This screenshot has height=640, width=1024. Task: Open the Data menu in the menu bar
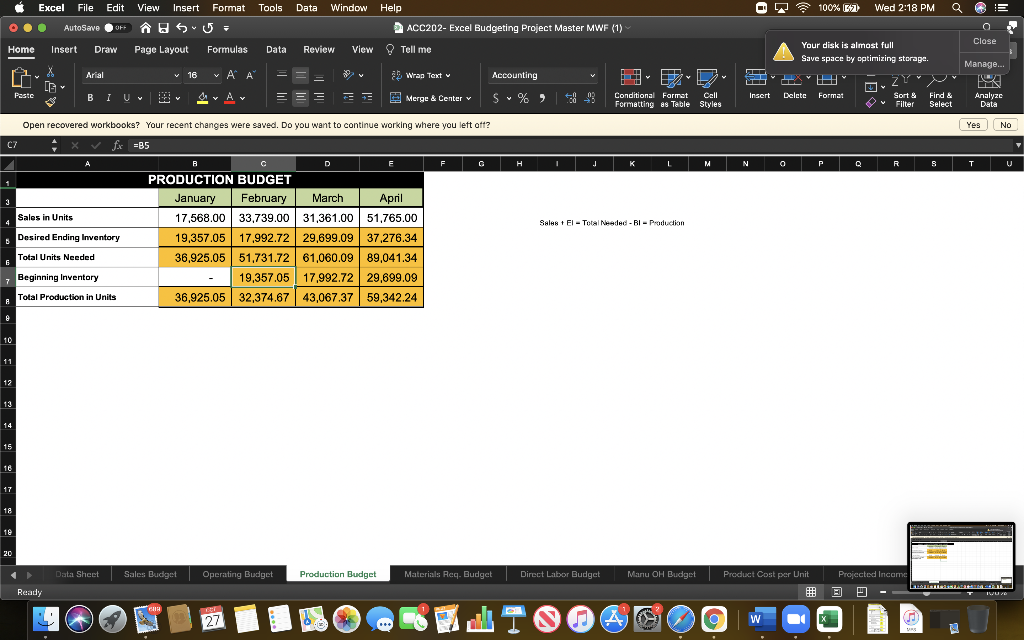pyautogui.click(x=307, y=6)
